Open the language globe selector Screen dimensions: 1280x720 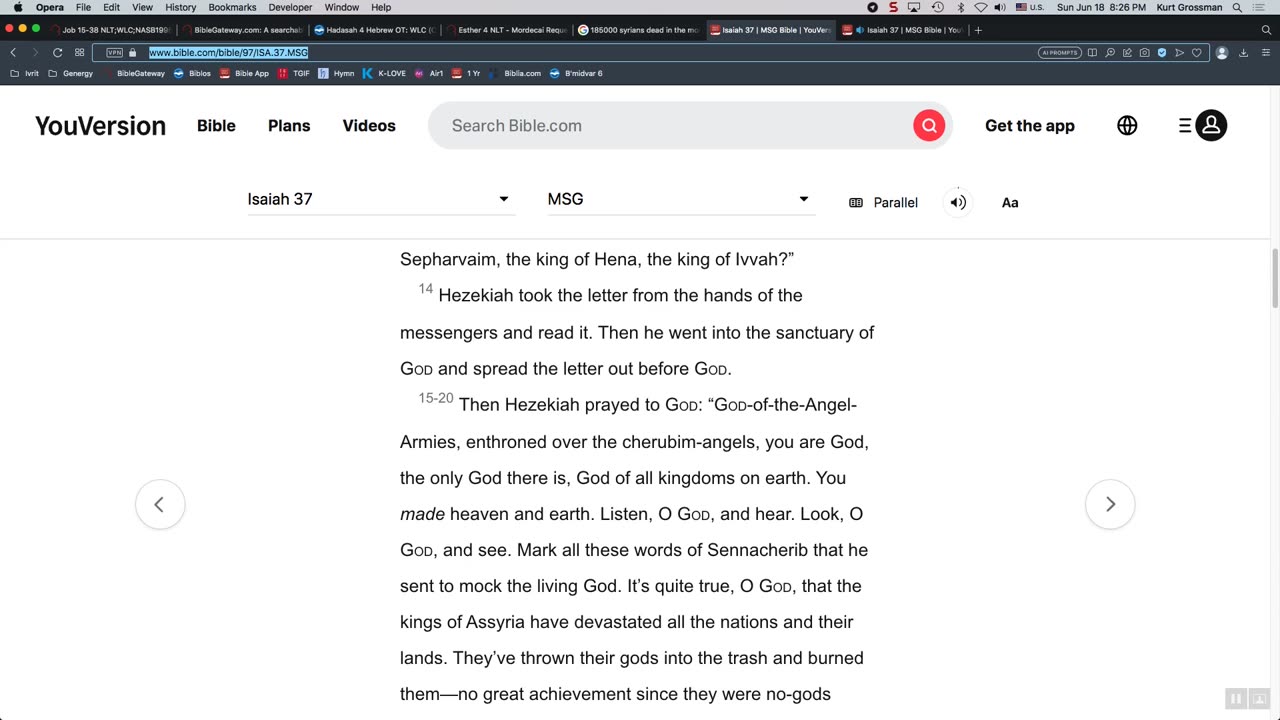click(x=1127, y=125)
